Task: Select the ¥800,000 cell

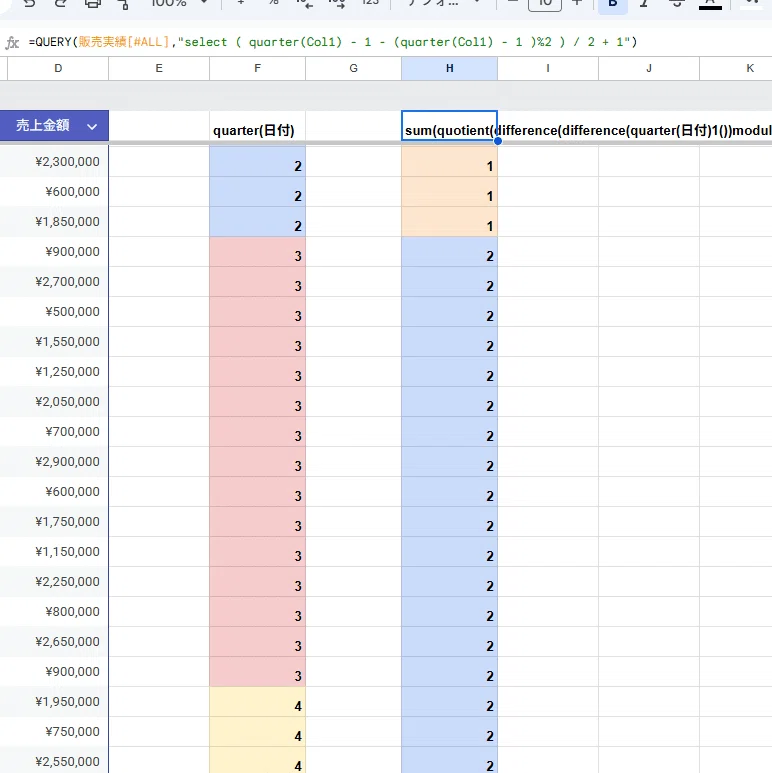Action: coord(54,612)
